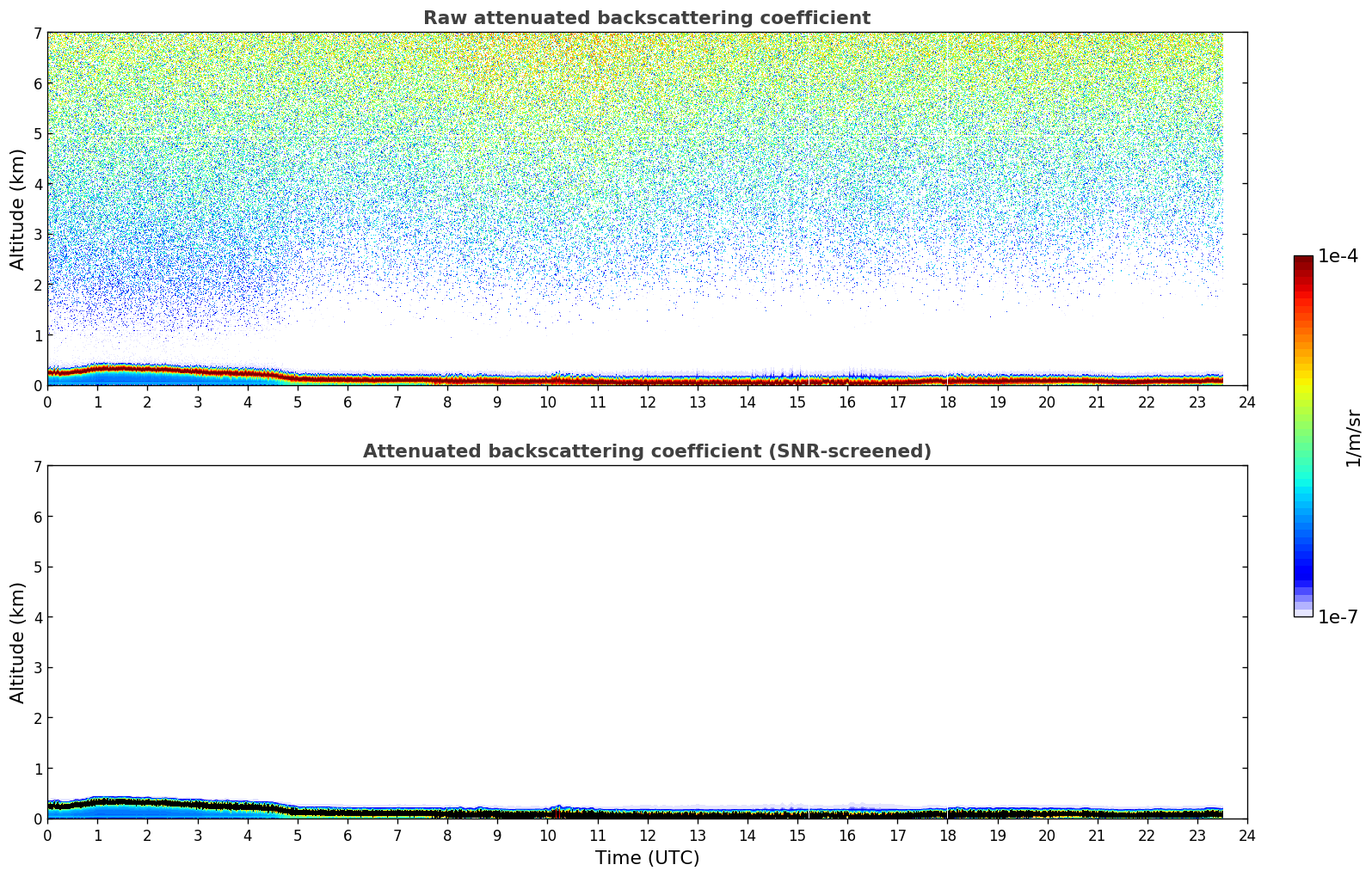The width and height of the screenshot is (1372, 877).
Task: Click the black screened layer near 20 UTC
Action: point(1047,813)
